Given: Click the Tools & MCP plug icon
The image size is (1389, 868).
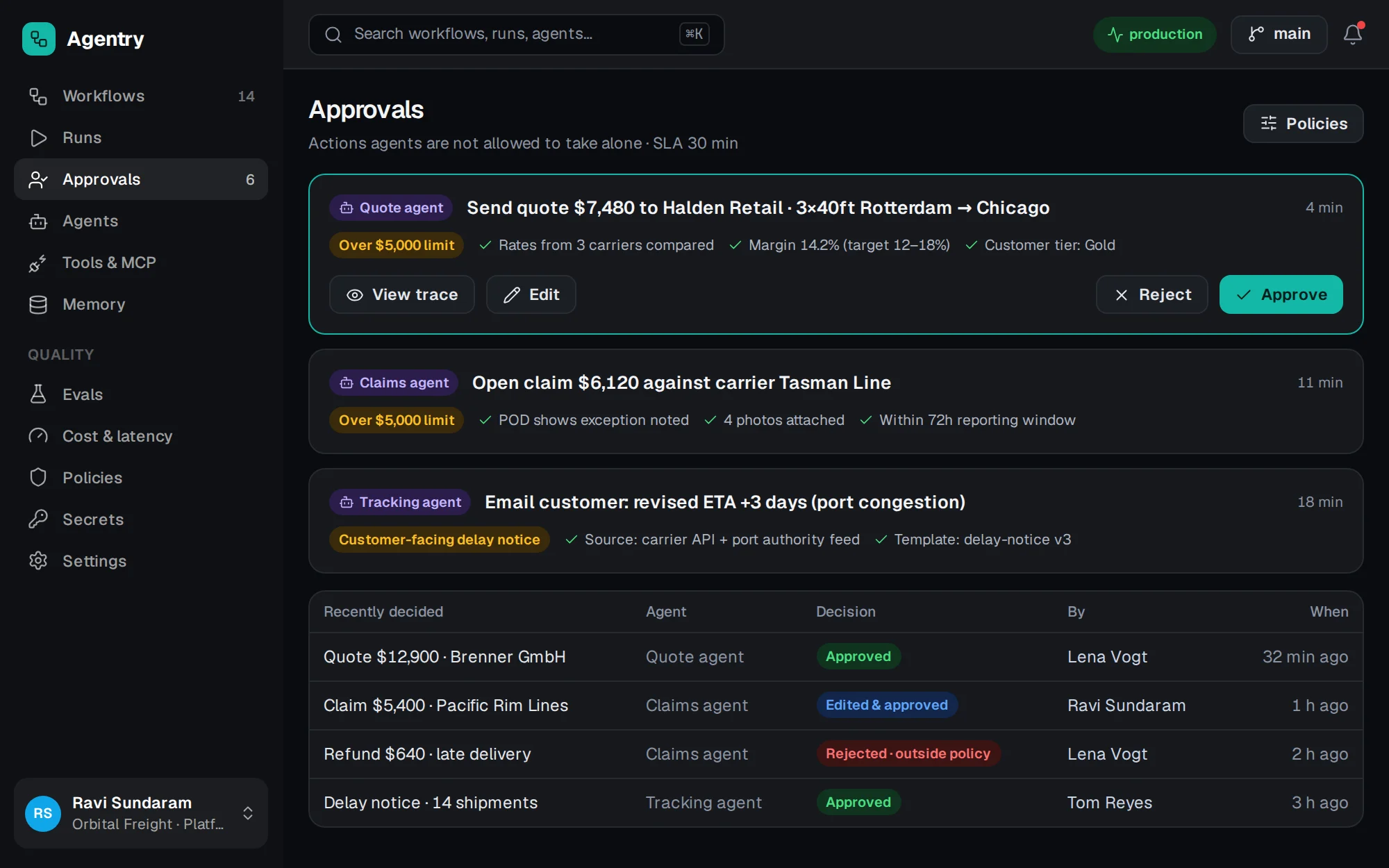Looking at the screenshot, I should [38, 262].
